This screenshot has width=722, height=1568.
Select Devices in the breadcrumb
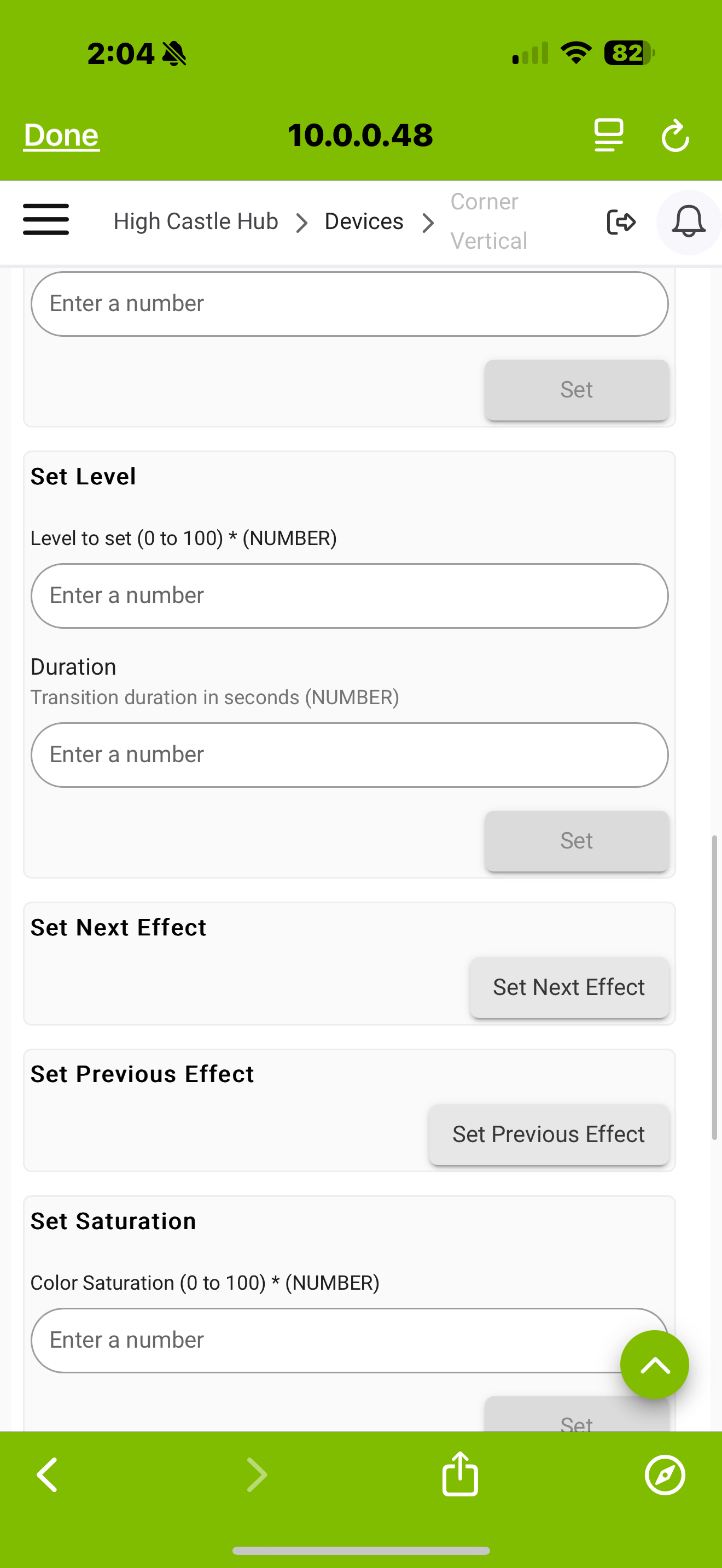[363, 221]
